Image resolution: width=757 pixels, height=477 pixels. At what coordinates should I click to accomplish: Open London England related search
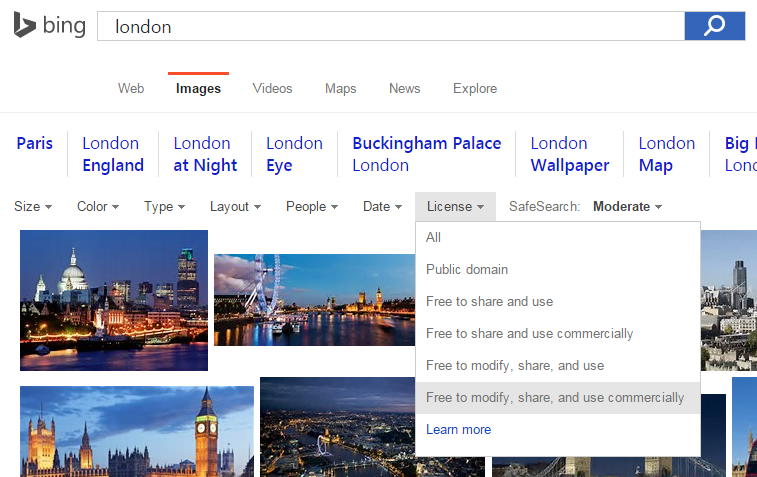(x=113, y=154)
